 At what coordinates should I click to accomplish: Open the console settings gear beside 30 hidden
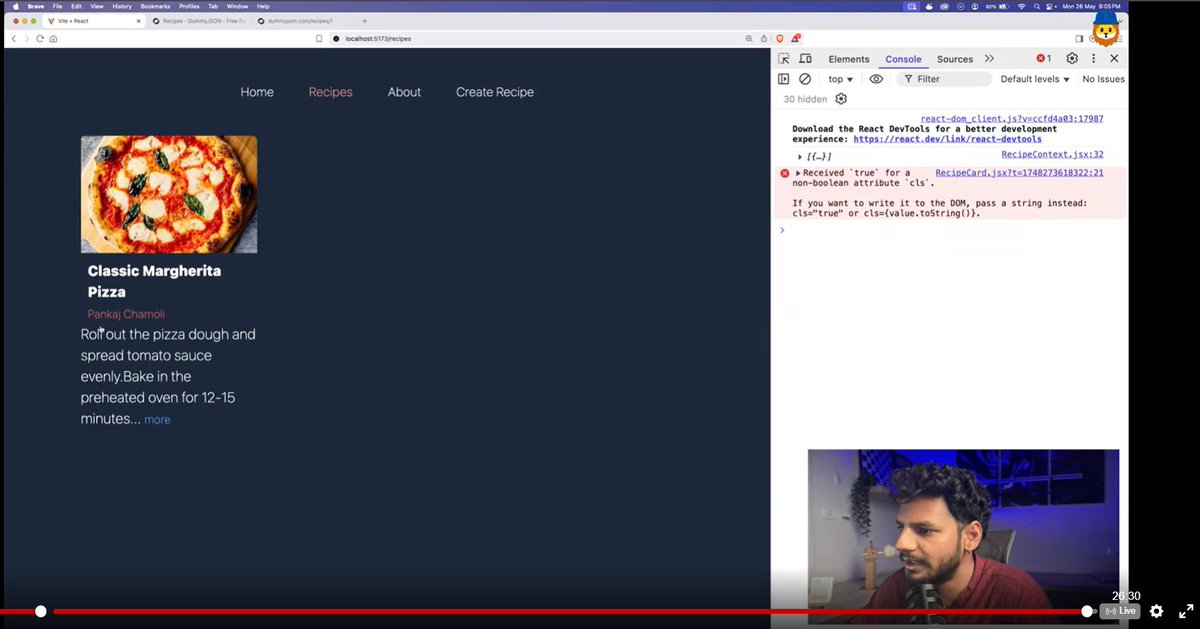pyautogui.click(x=840, y=98)
